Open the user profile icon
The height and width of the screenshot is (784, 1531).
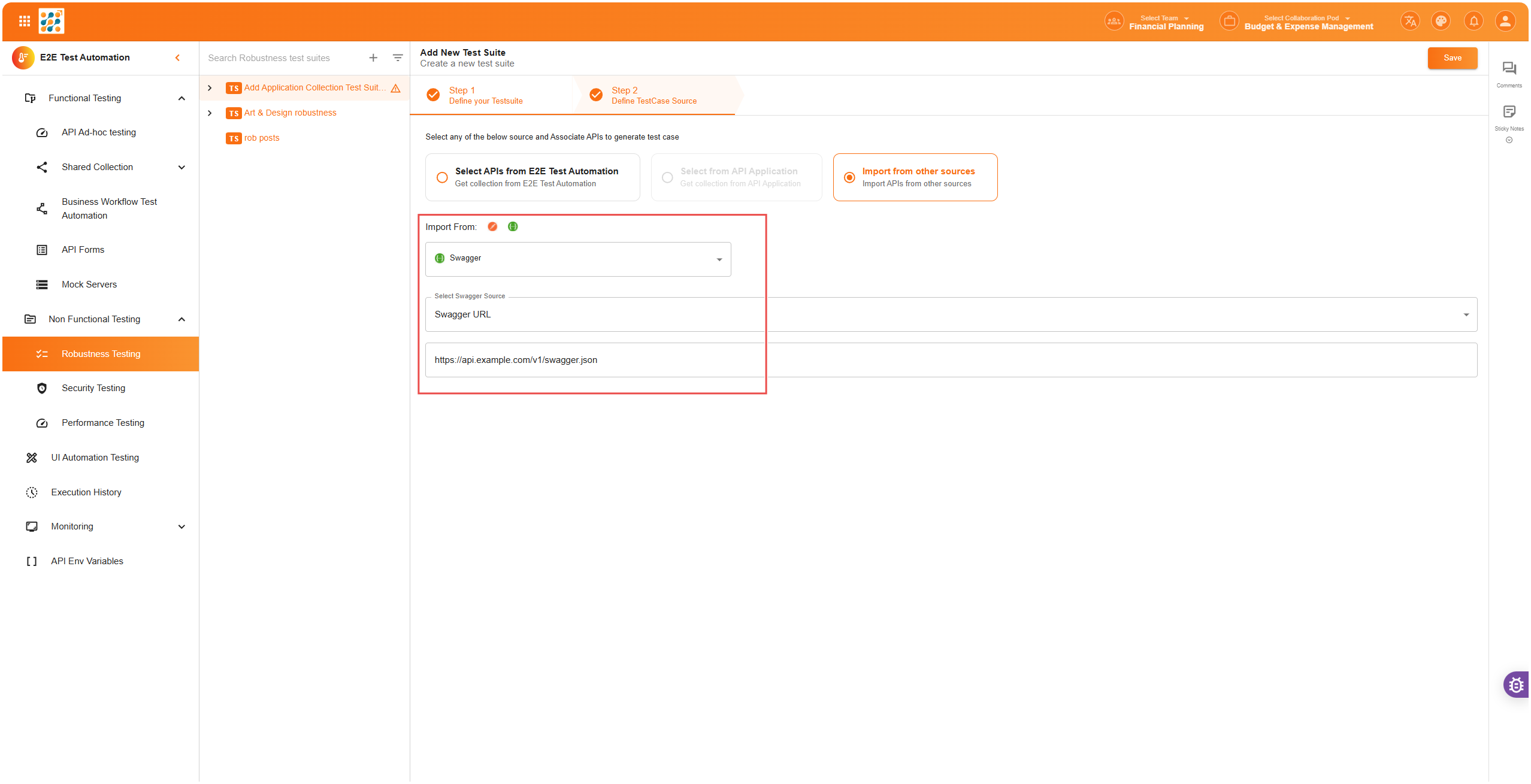point(1505,22)
